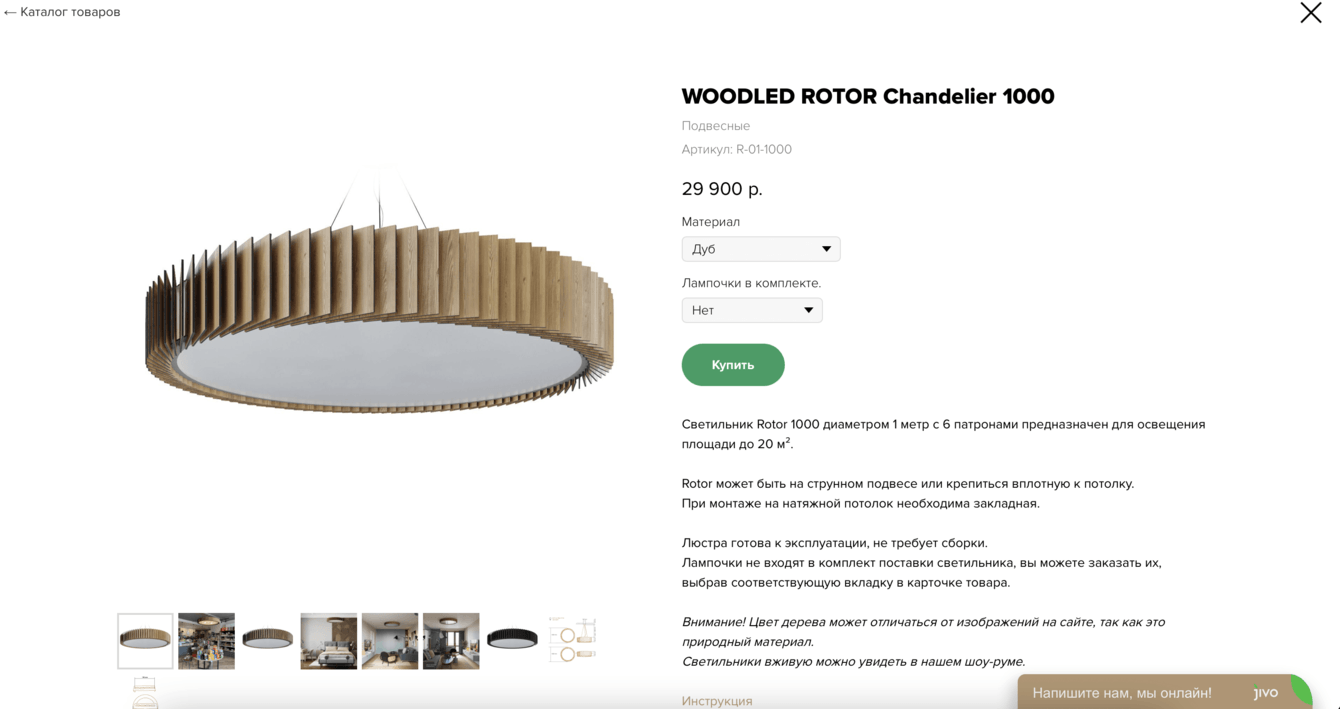Image resolution: width=1340 pixels, height=709 pixels.
Task: Show the shop interior photo thumbnail
Action: click(x=206, y=641)
